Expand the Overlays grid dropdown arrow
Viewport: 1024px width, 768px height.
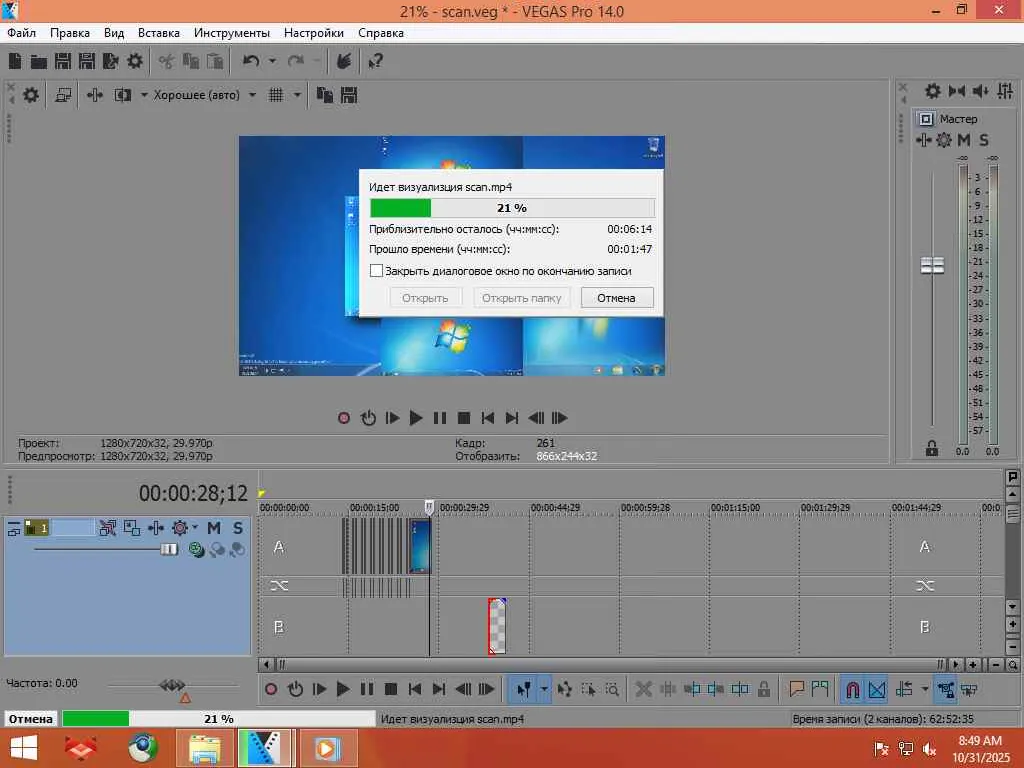pos(297,95)
